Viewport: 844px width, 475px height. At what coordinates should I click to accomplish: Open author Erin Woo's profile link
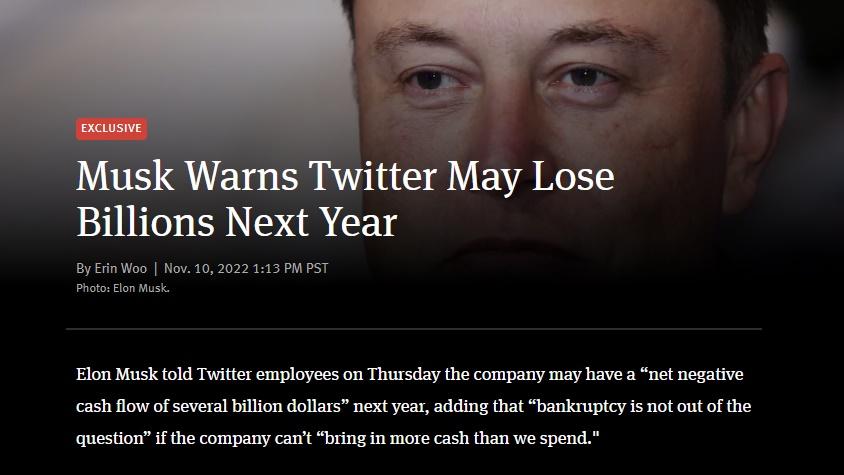[121, 268]
